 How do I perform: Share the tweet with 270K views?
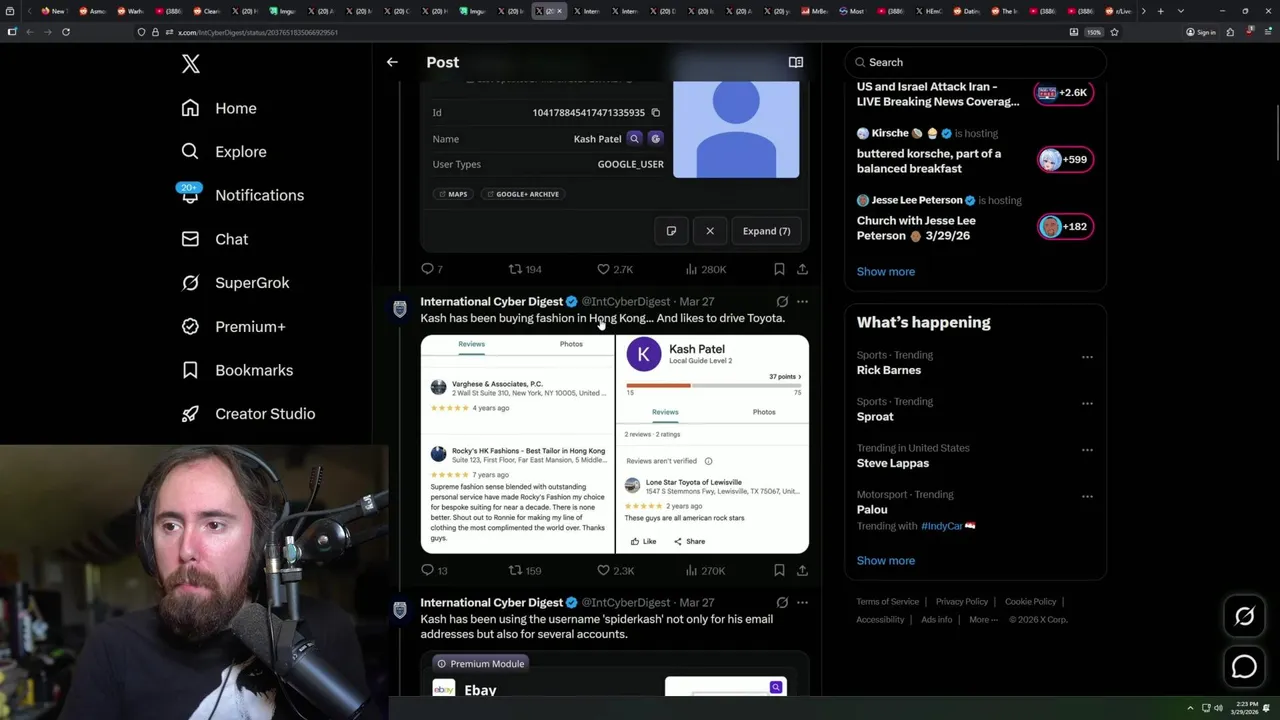[x=802, y=570]
